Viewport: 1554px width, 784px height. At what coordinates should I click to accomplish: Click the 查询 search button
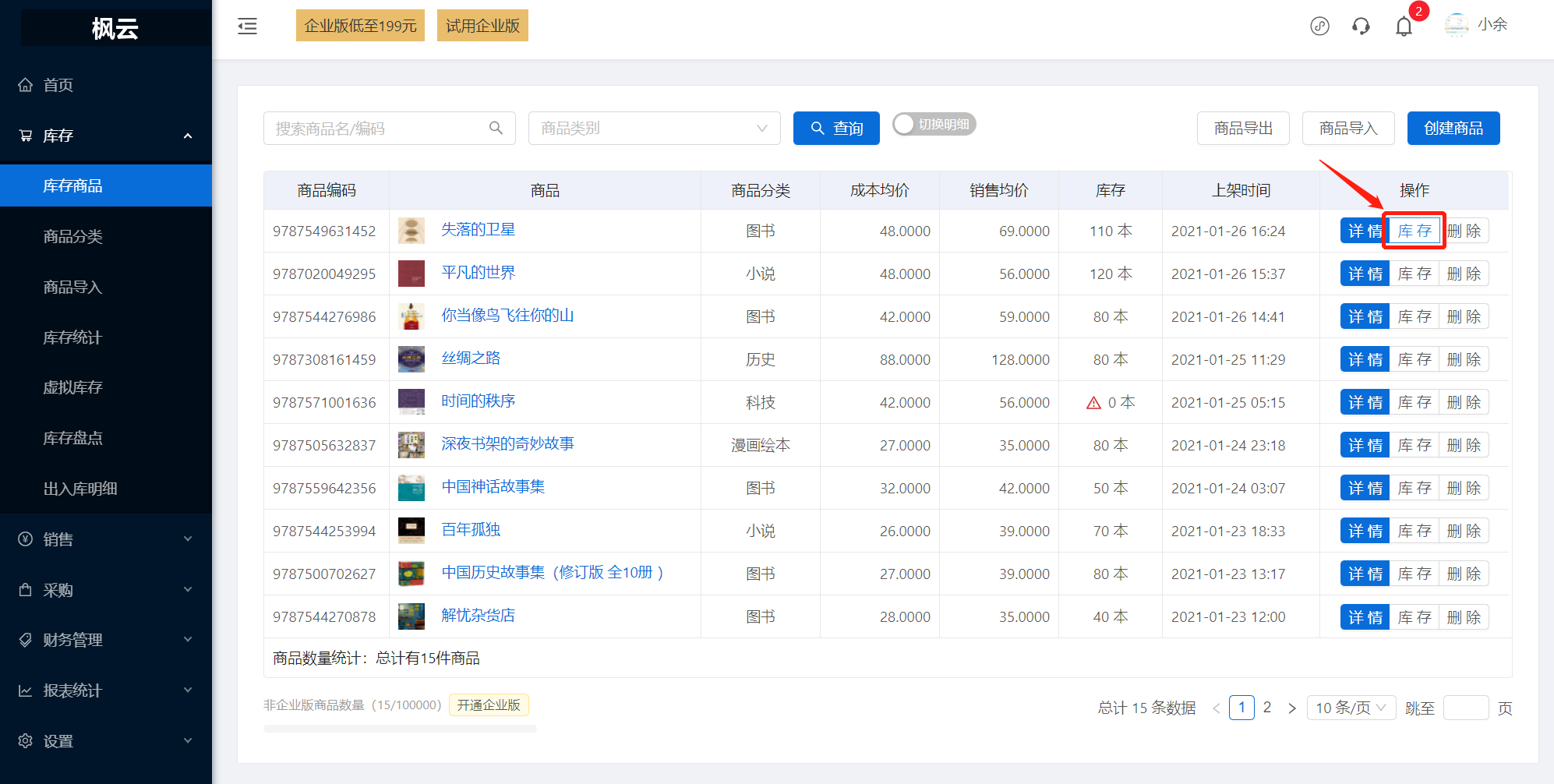(836, 129)
